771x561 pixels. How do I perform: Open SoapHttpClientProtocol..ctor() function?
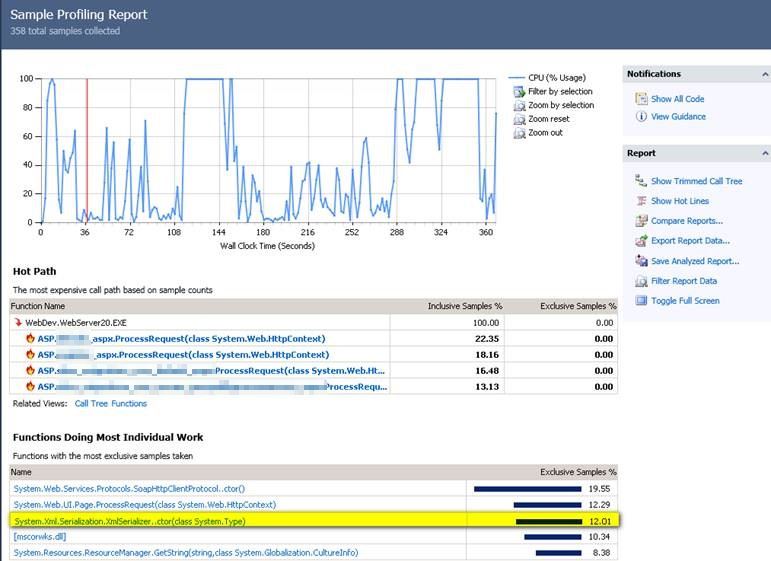coord(129,489)
